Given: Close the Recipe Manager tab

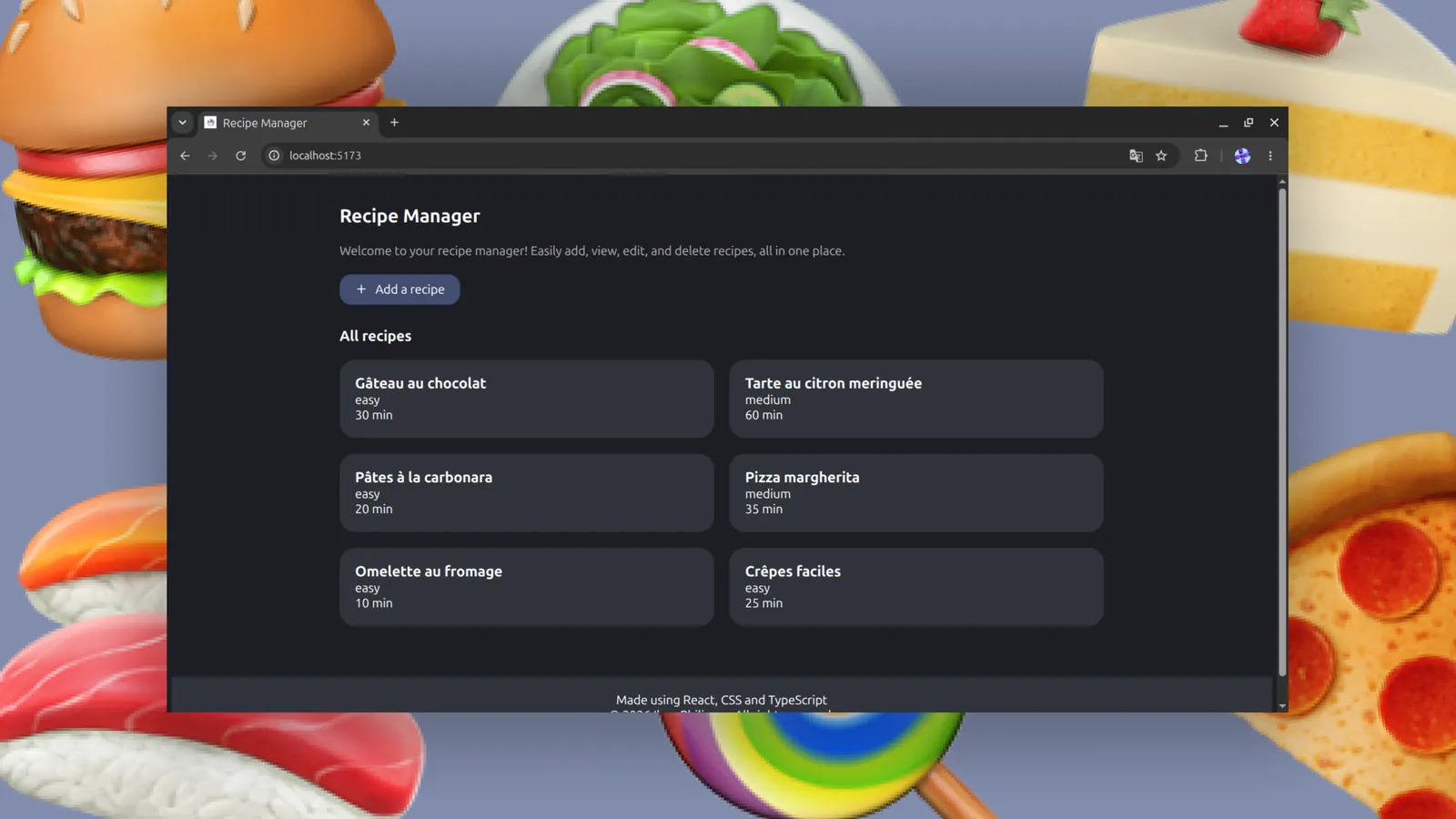Looking at the screenshot, I should click(366, 122).
